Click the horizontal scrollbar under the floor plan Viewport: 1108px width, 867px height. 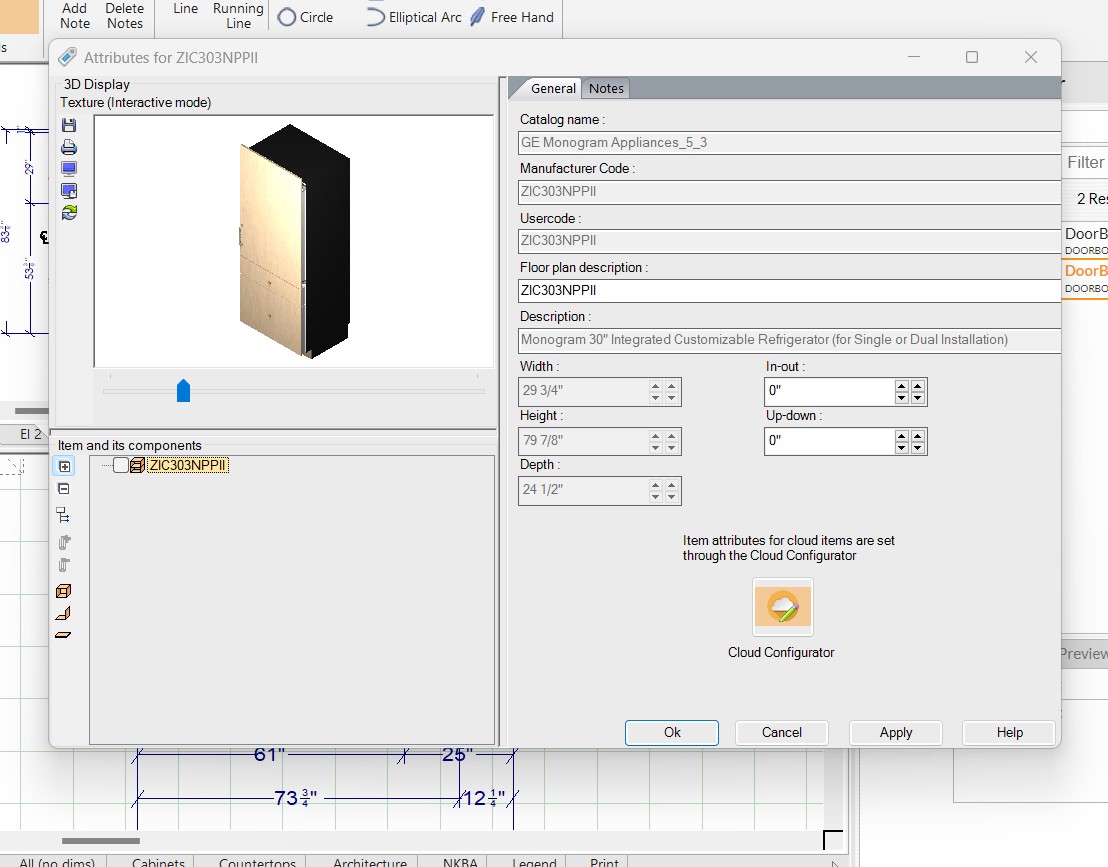pyautogui.click(x=101, y=841)
